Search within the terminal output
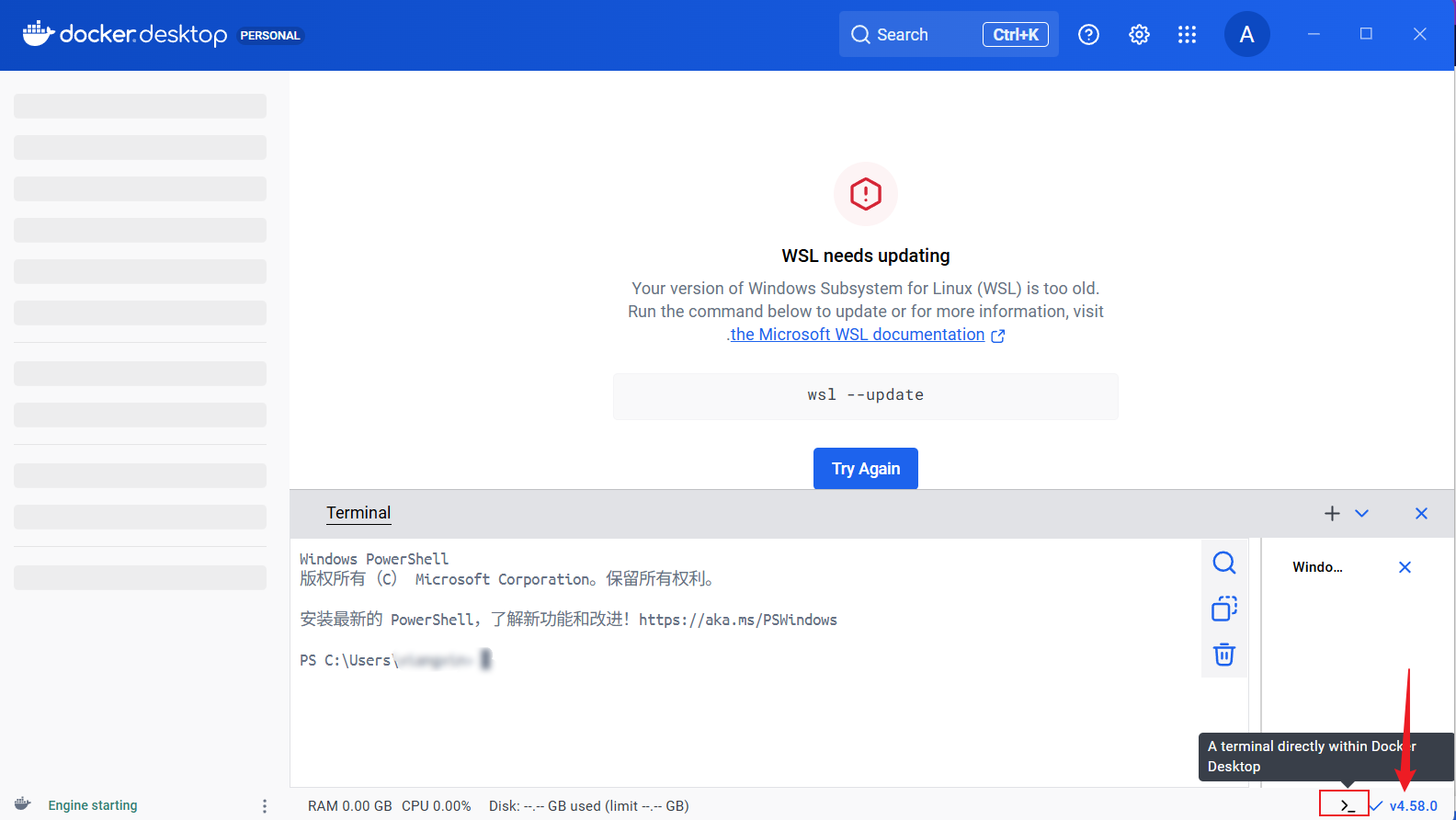Screen dimensions: 1456x820 (1224, 563)
